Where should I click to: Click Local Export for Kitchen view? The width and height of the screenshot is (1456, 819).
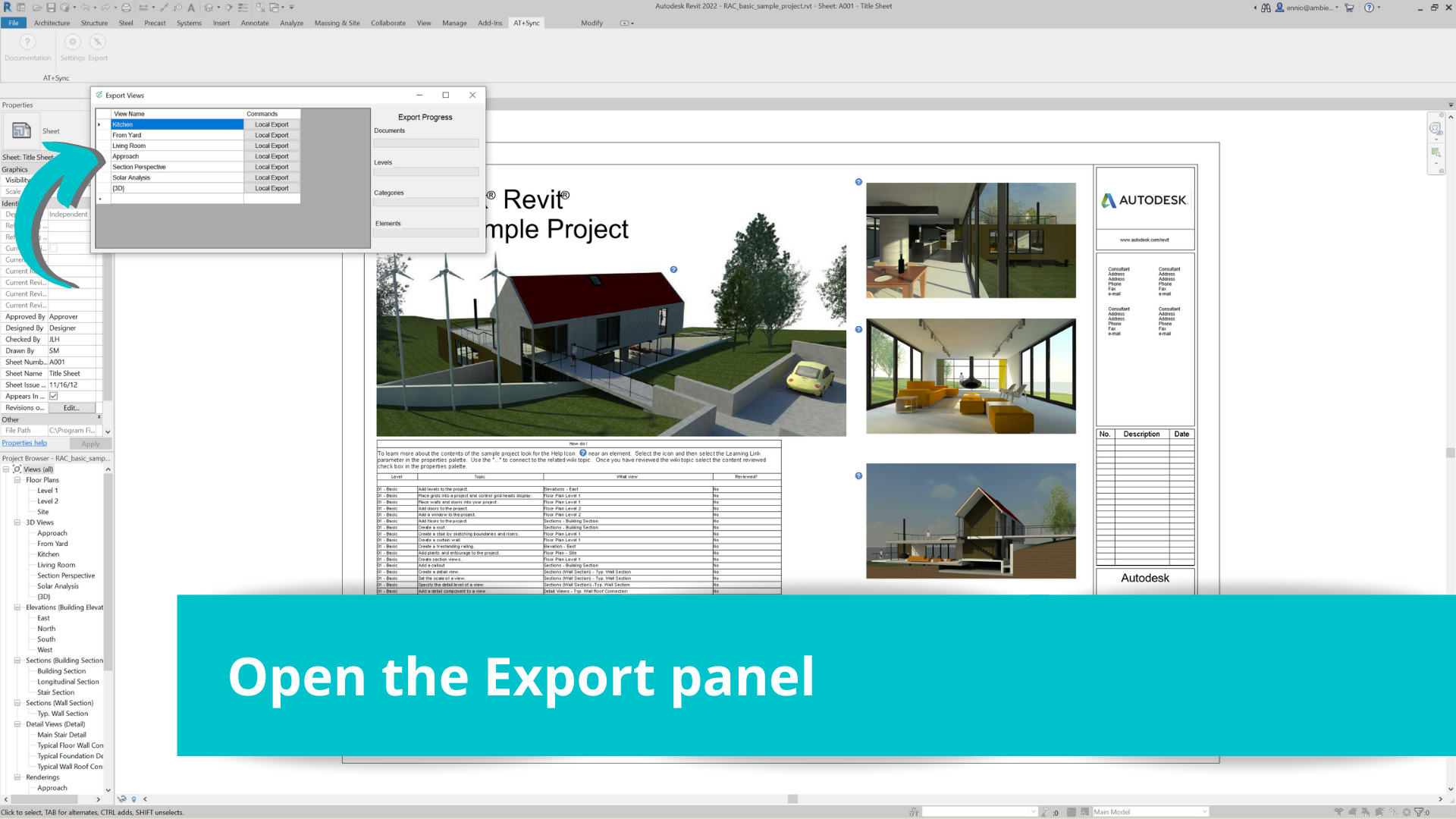click(271, 124)
